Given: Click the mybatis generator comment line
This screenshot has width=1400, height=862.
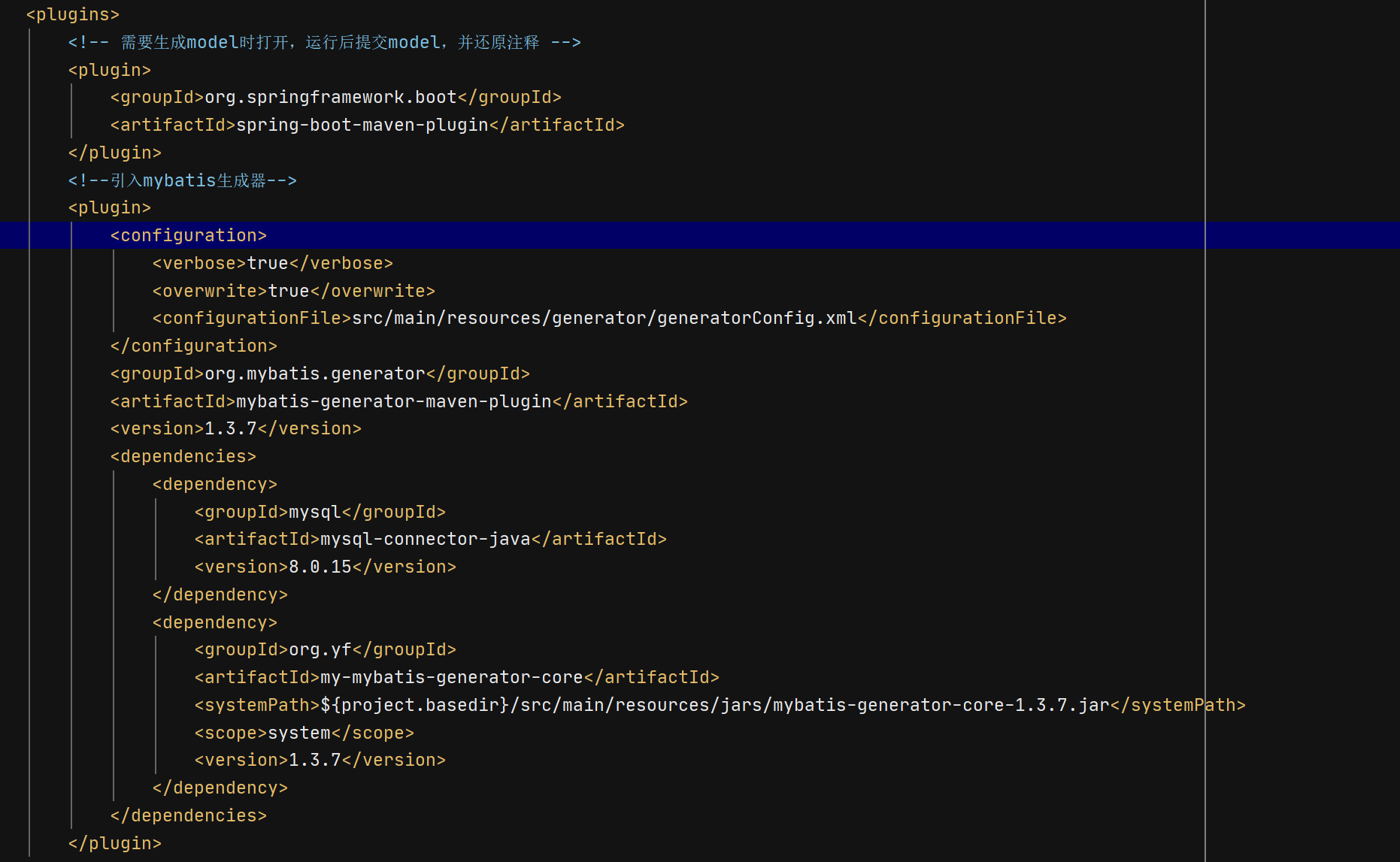Looking at the screenshot, I should [182, 180].
